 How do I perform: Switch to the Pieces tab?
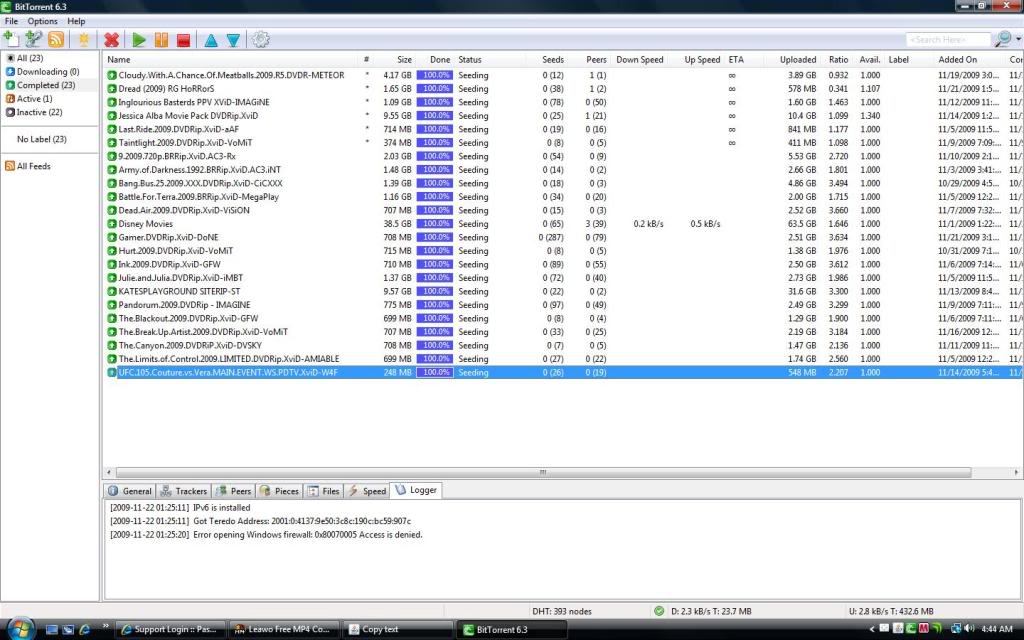279,491
